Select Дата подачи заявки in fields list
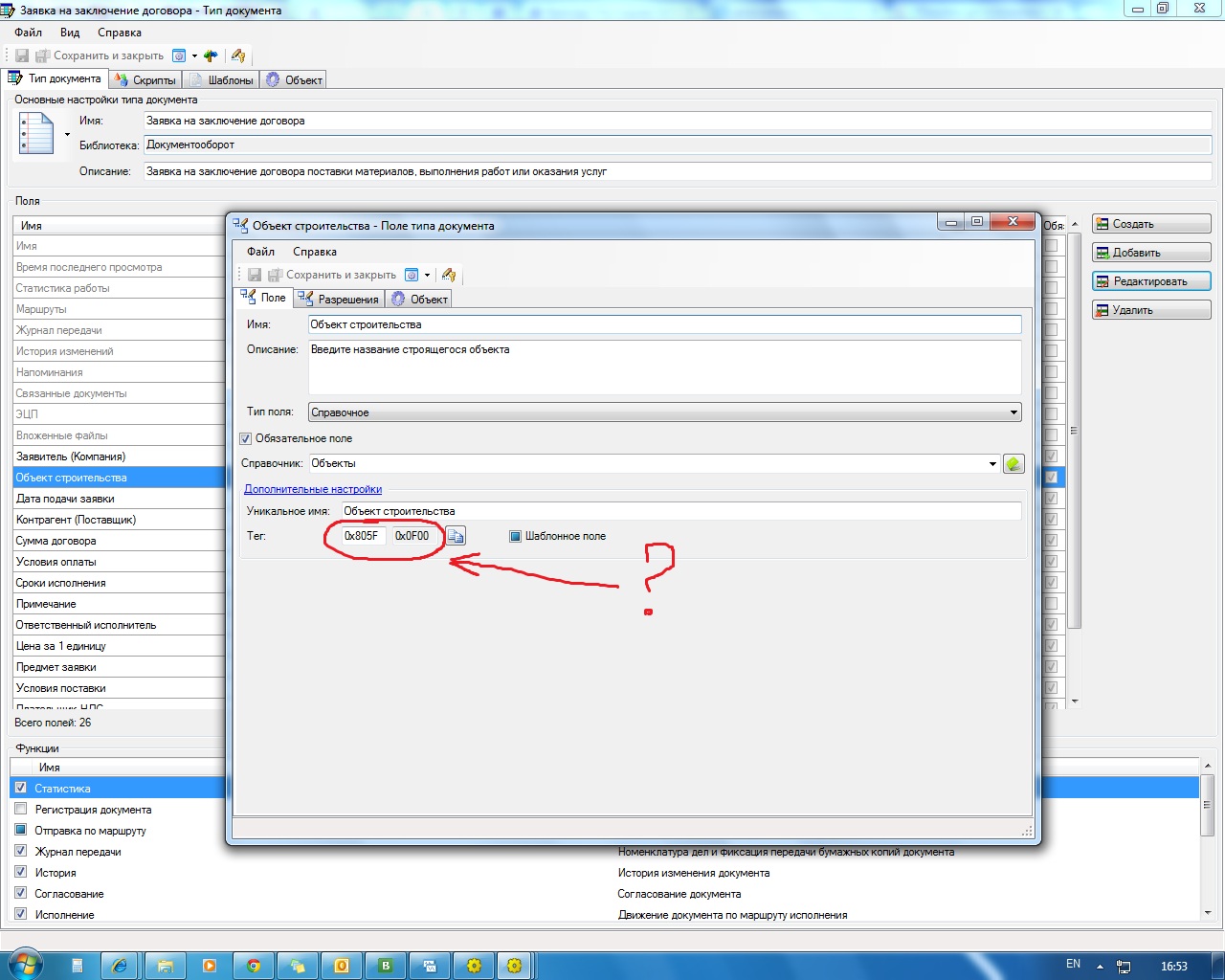This screenshot has width=1225, height=980. [x=65, y=499]
